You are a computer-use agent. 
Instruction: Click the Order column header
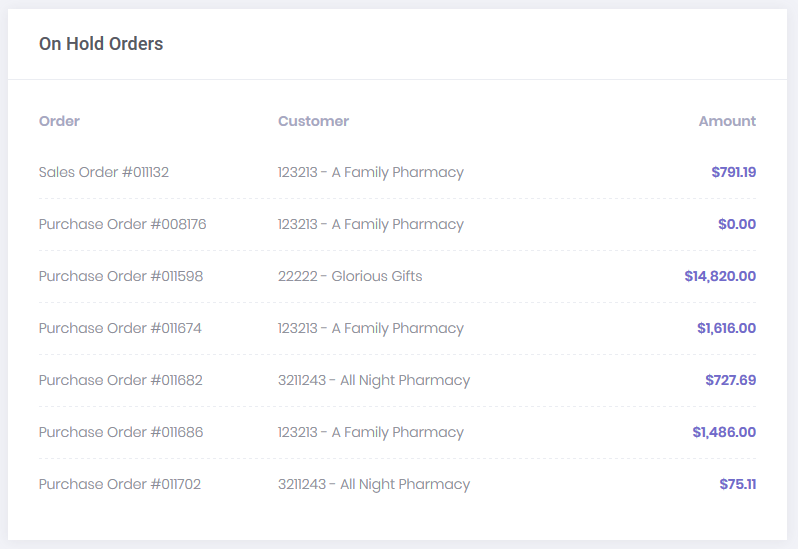(59, 121)
